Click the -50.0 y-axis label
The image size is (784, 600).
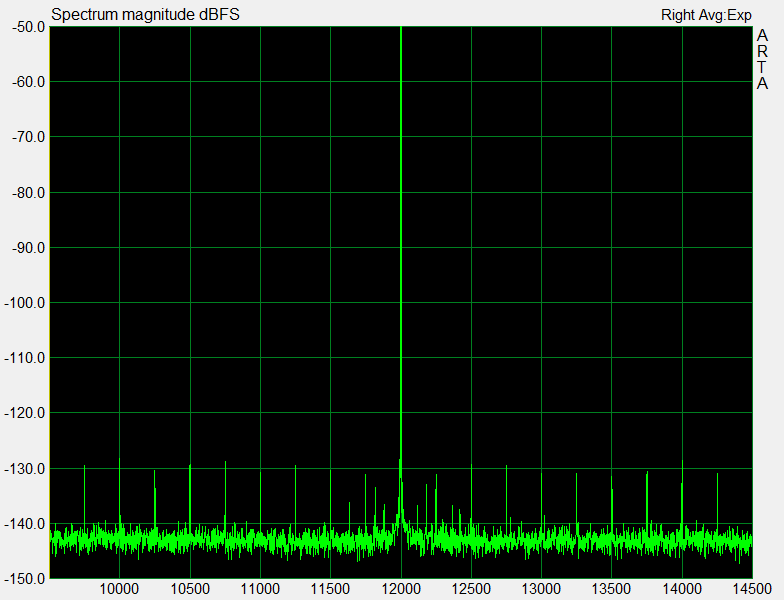pyautogui.click(x=28, y=27)
